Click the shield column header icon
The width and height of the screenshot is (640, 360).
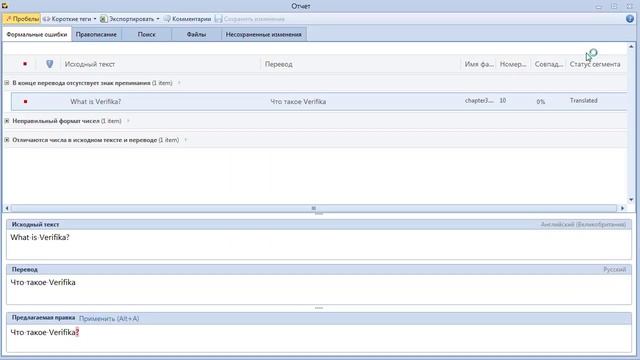(50, 64)
